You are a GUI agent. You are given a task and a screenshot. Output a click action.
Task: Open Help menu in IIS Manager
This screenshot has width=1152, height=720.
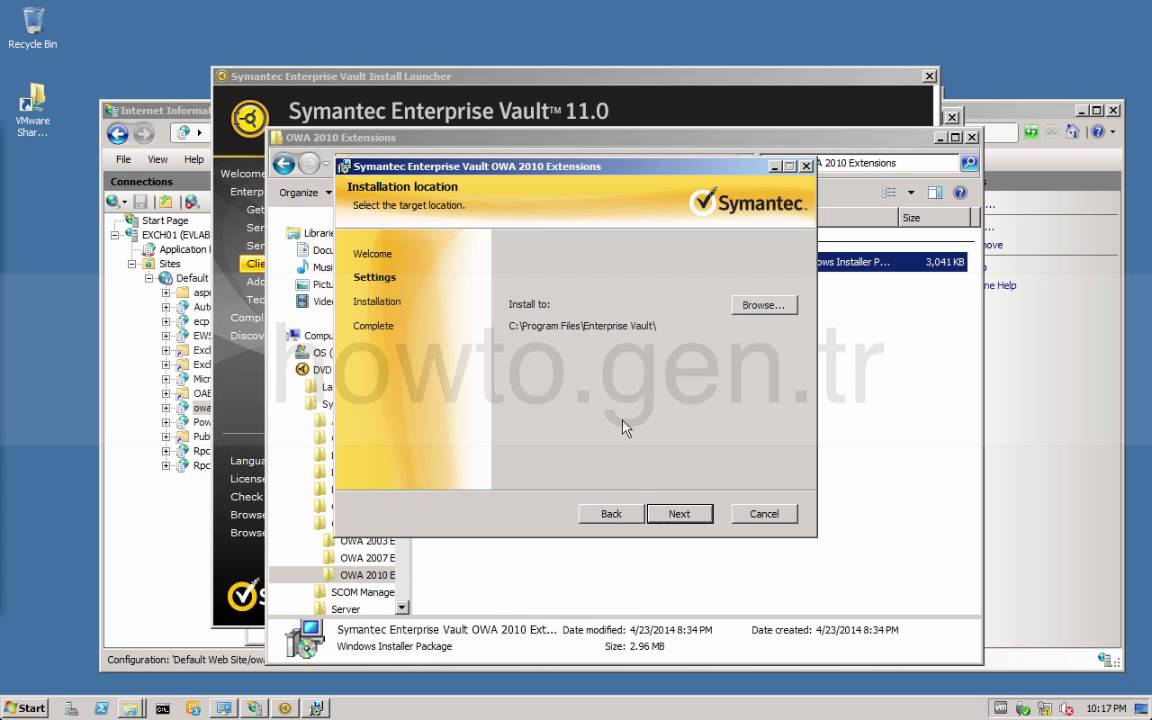[x=194, y=159]
